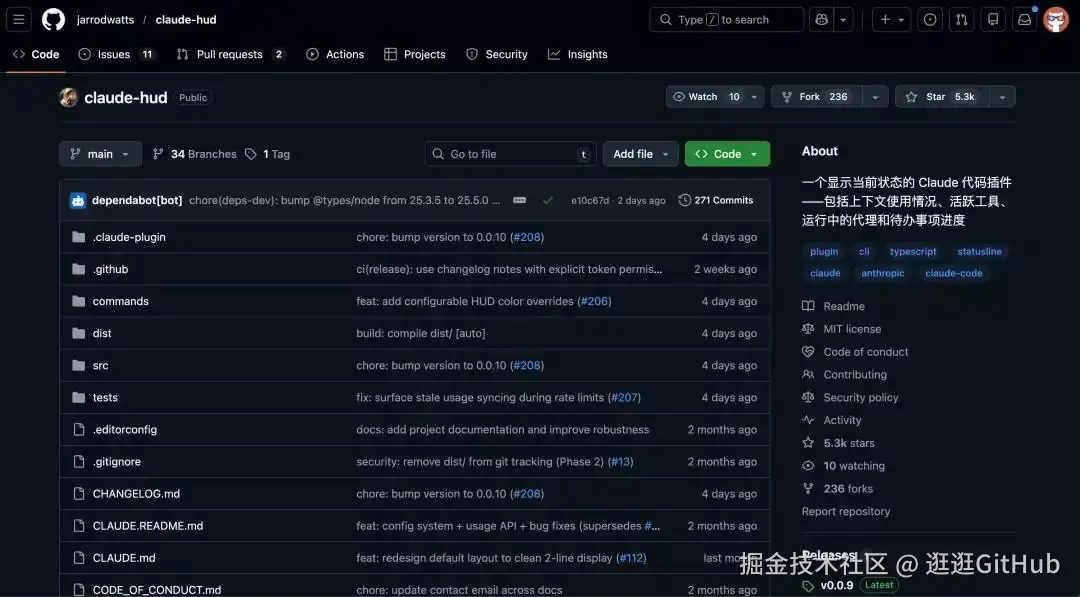Click the statusline topic tag

coord(979,251)
